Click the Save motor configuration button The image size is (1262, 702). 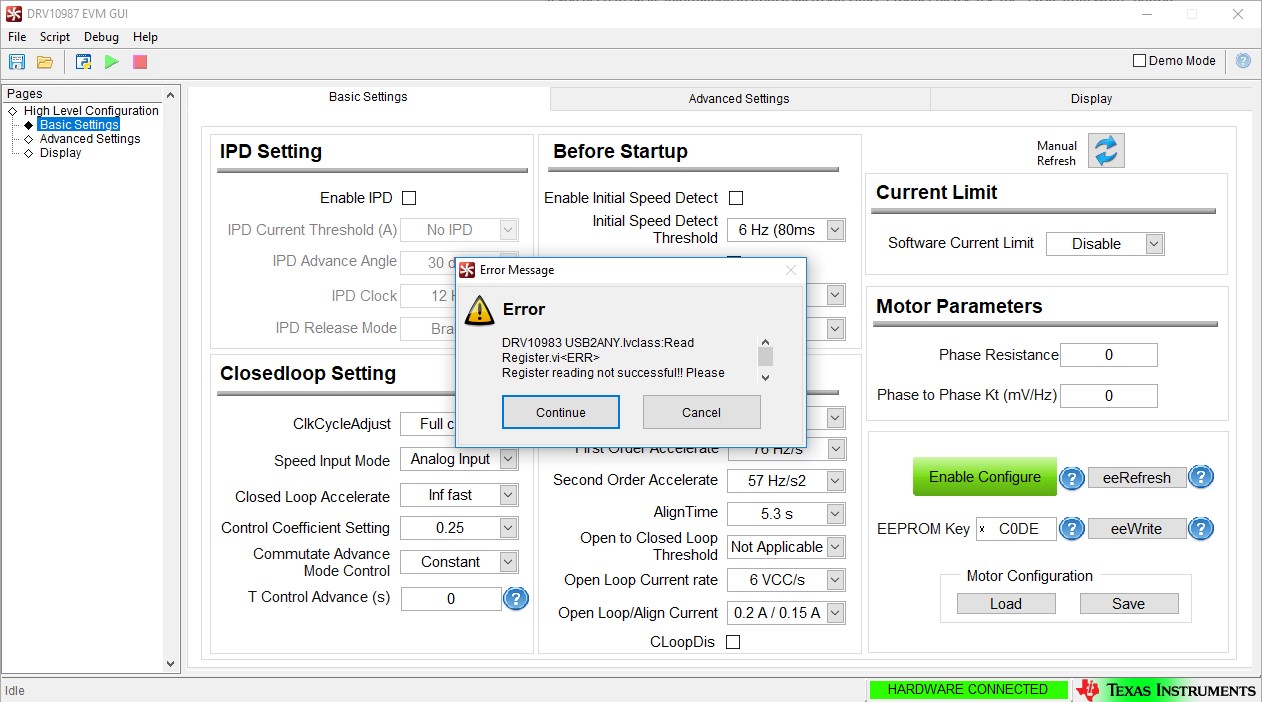1129,604
